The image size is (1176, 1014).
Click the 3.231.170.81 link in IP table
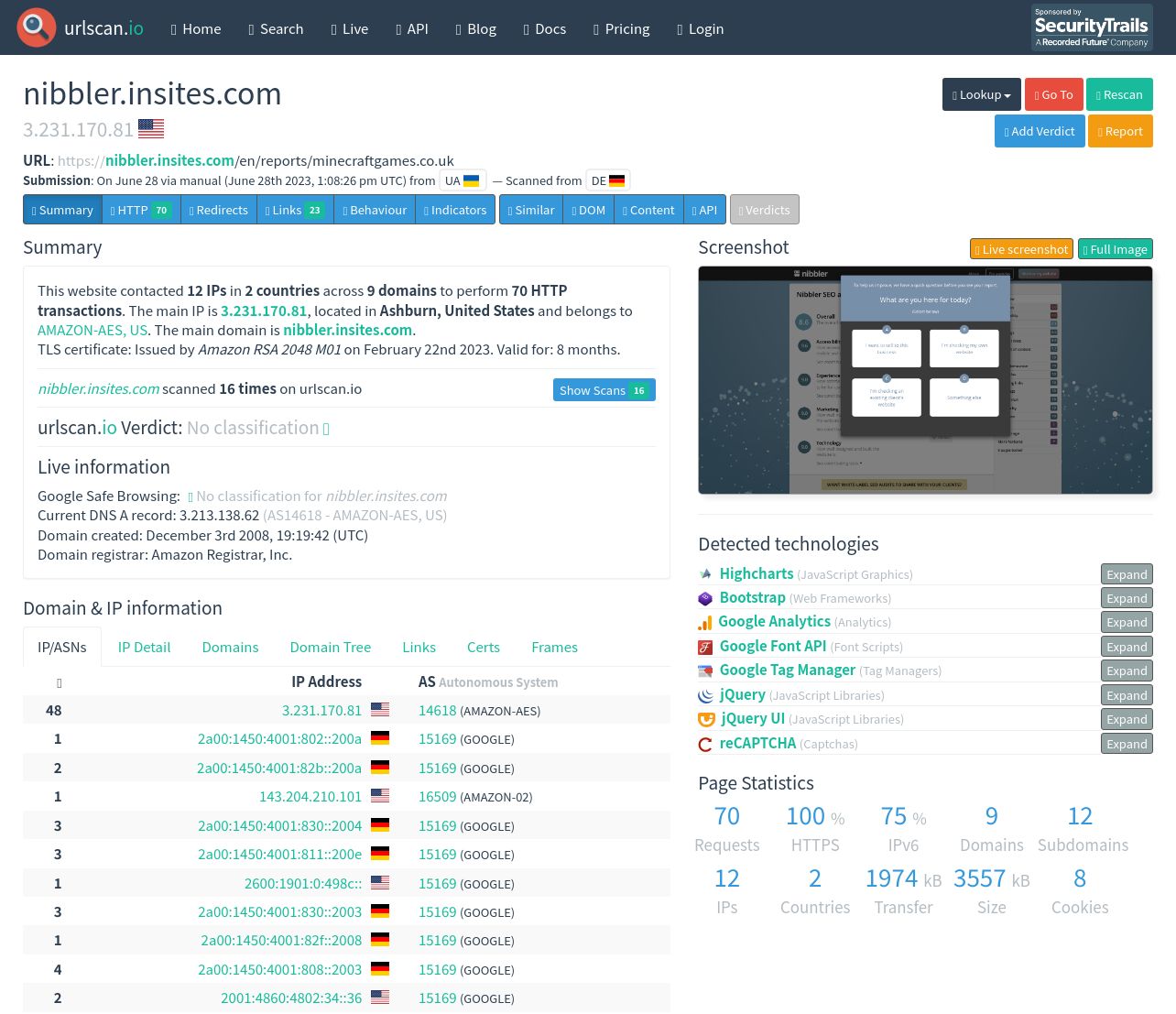[321, 710]
